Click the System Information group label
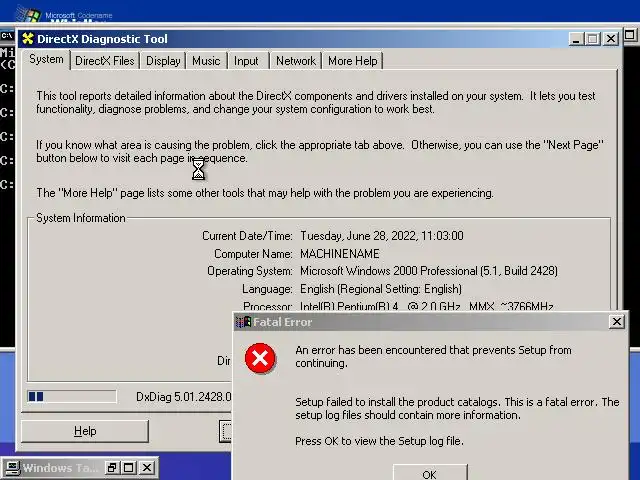 [81, 218]
